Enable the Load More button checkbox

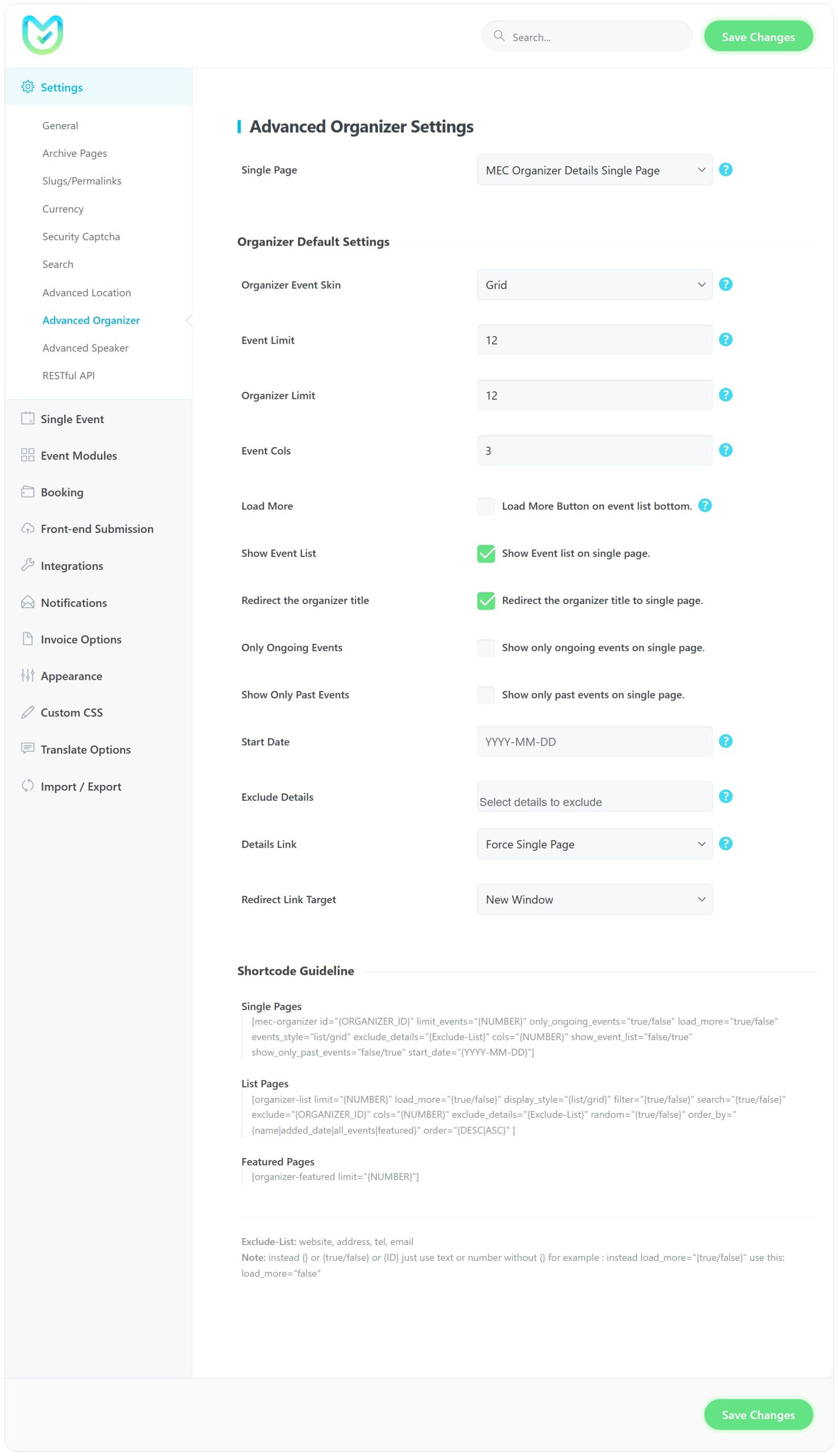pos(486,506)
